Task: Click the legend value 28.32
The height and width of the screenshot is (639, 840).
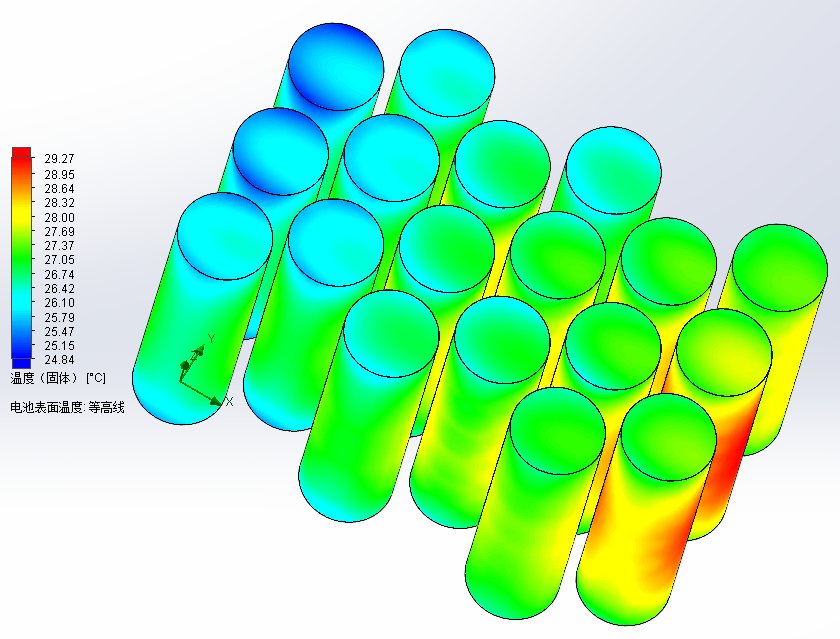Action: [59, 202]
